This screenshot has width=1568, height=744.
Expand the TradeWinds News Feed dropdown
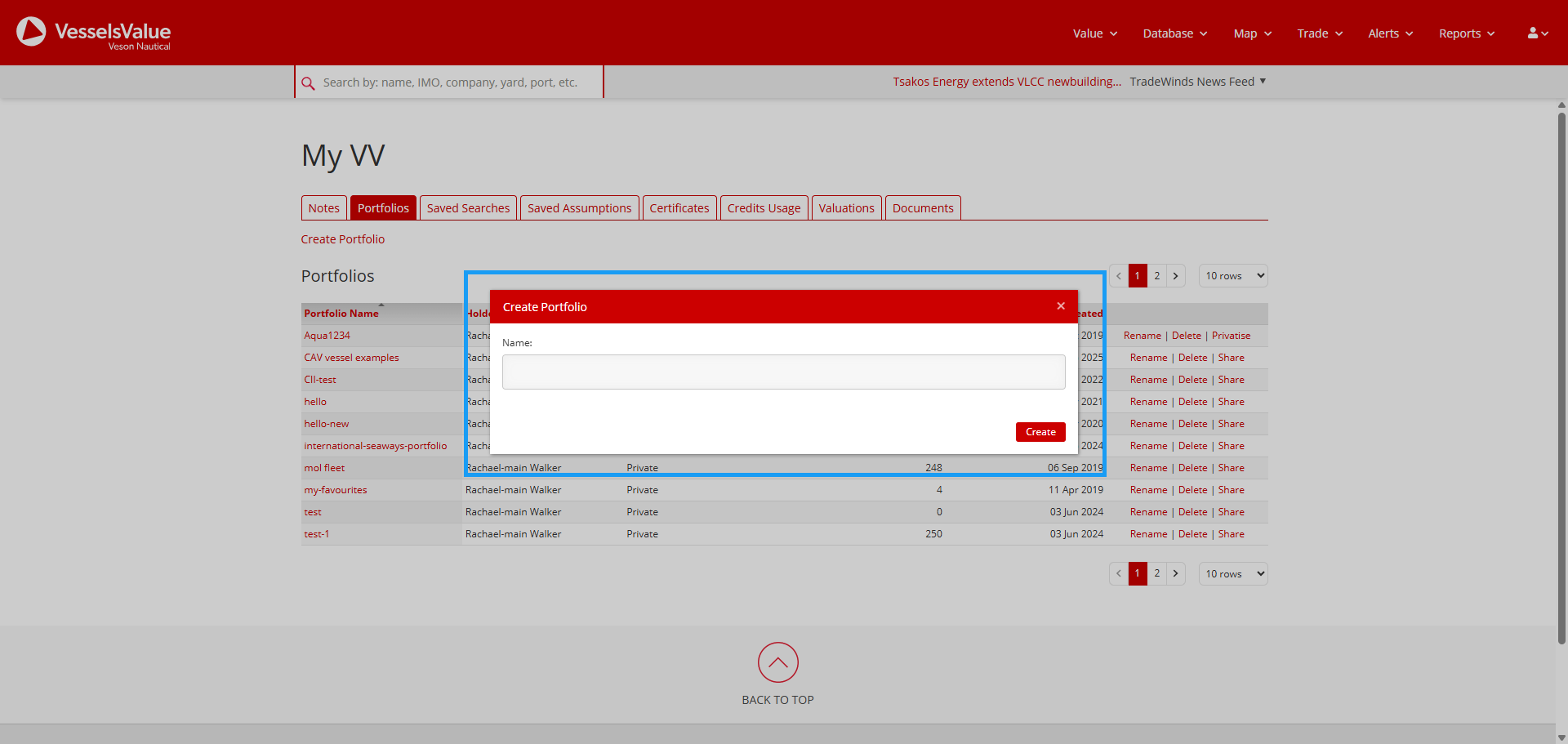pos(1197,82)
